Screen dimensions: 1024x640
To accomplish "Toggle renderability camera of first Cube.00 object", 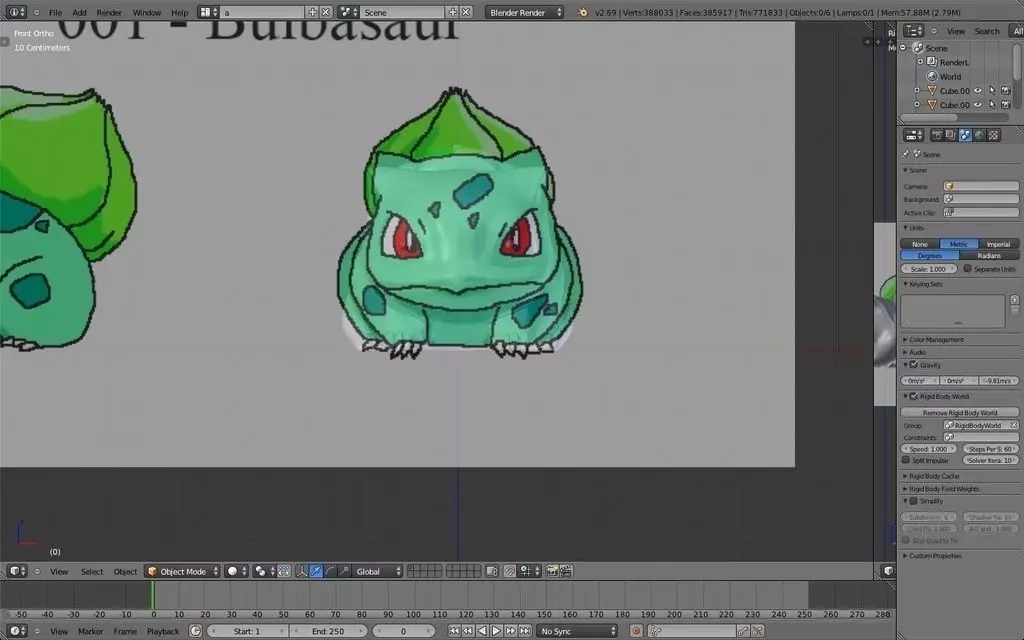I will [x=1006, y=91].
